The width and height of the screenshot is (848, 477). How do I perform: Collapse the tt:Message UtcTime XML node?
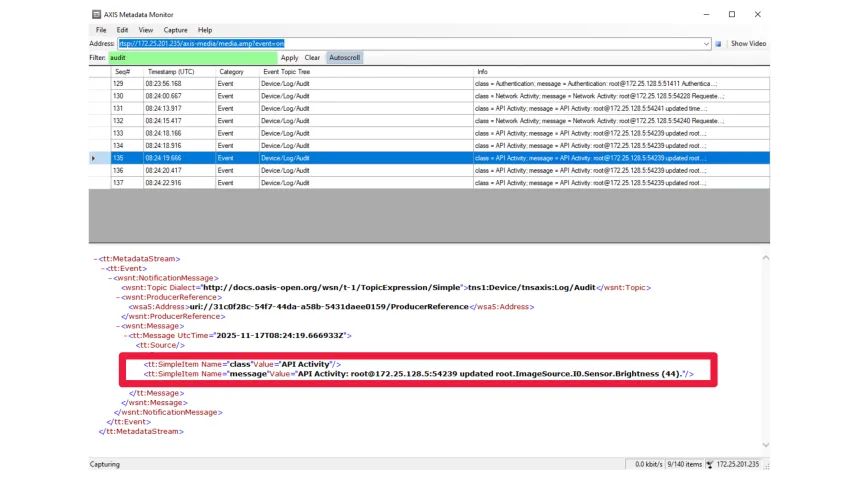pos(125,336)
